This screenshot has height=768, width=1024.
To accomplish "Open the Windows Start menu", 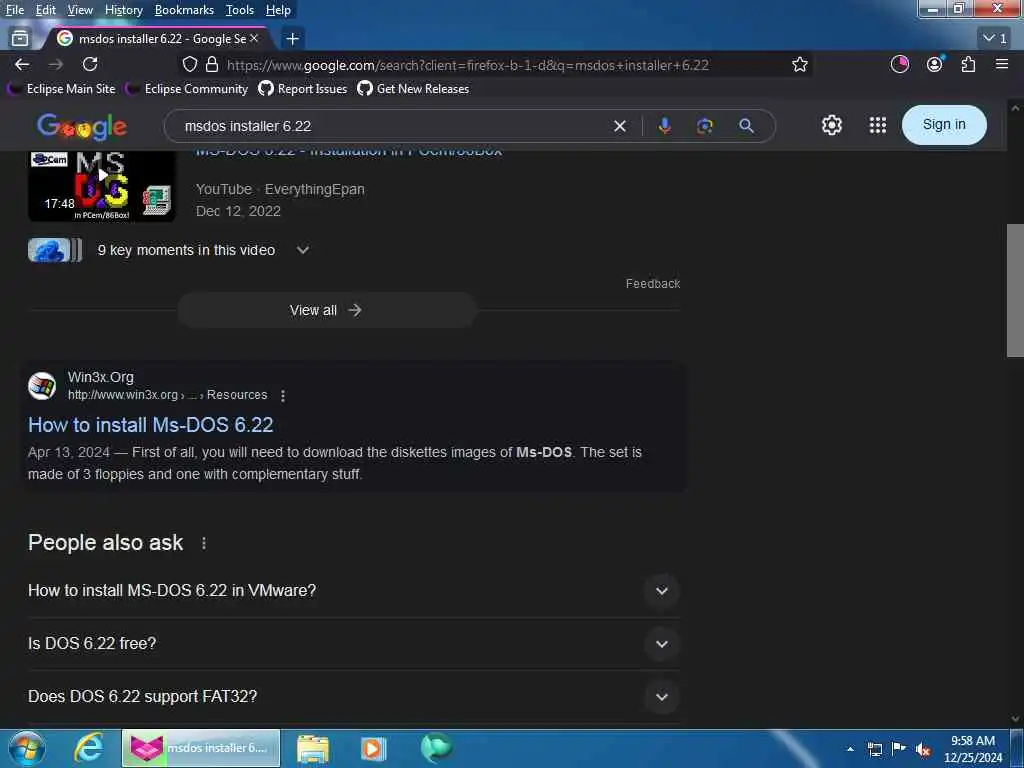I will click(27, 748).
